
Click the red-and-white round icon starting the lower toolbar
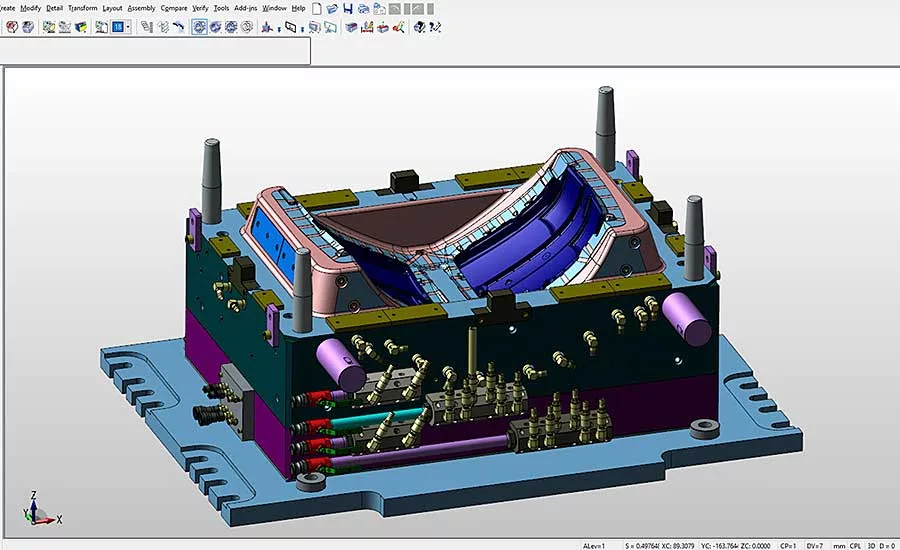[12, 27]
